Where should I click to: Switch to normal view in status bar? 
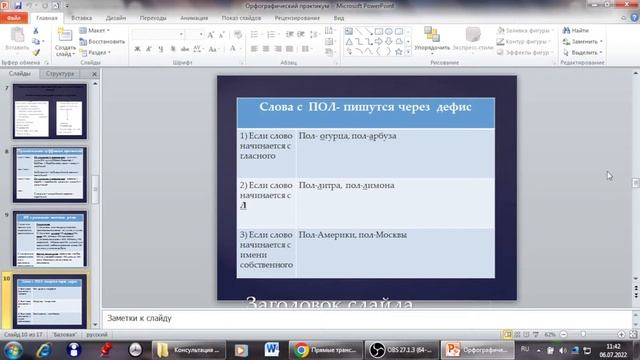[x=508, y=334]
